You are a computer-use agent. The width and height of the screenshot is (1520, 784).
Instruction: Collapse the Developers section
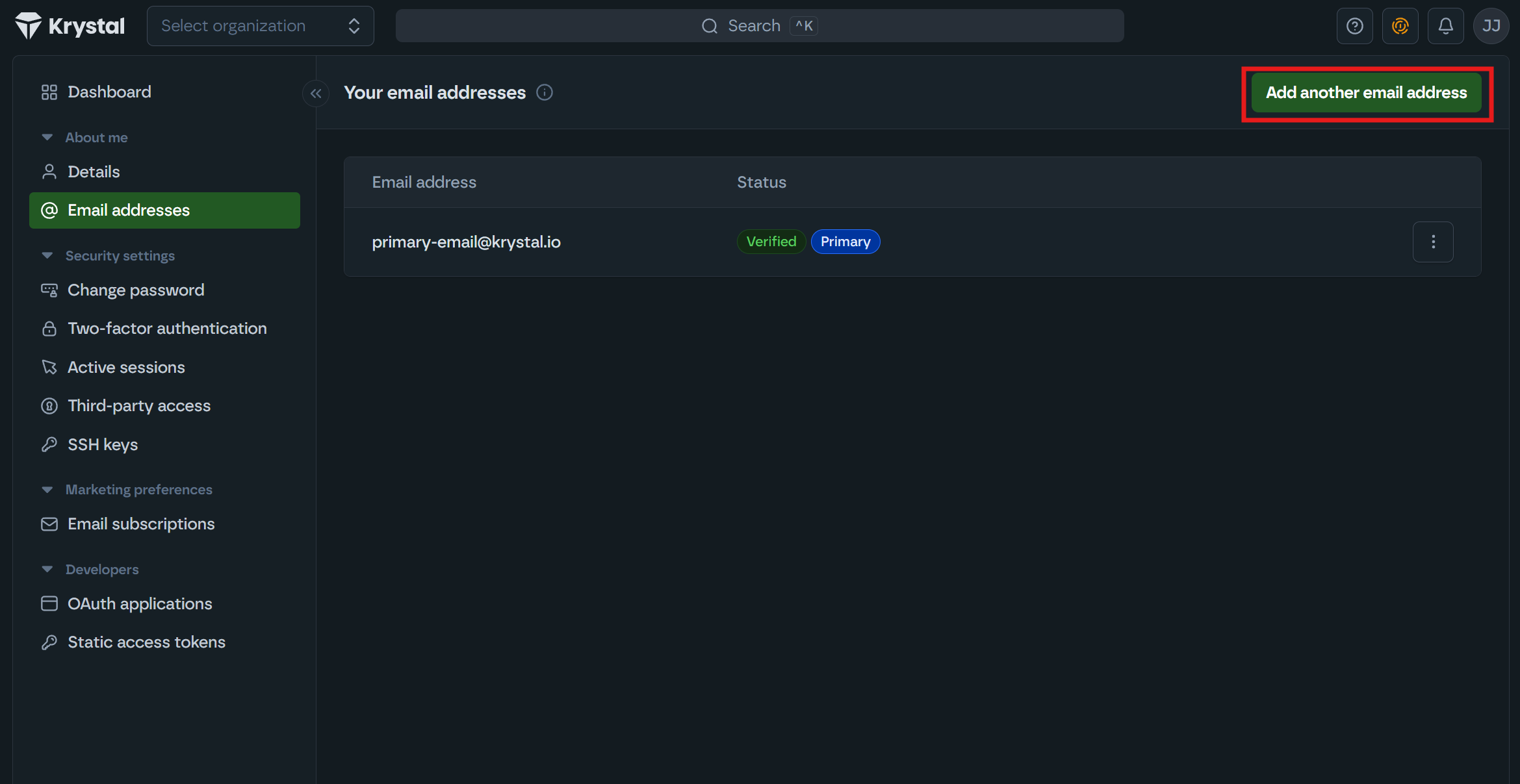[x=47, y=570]
